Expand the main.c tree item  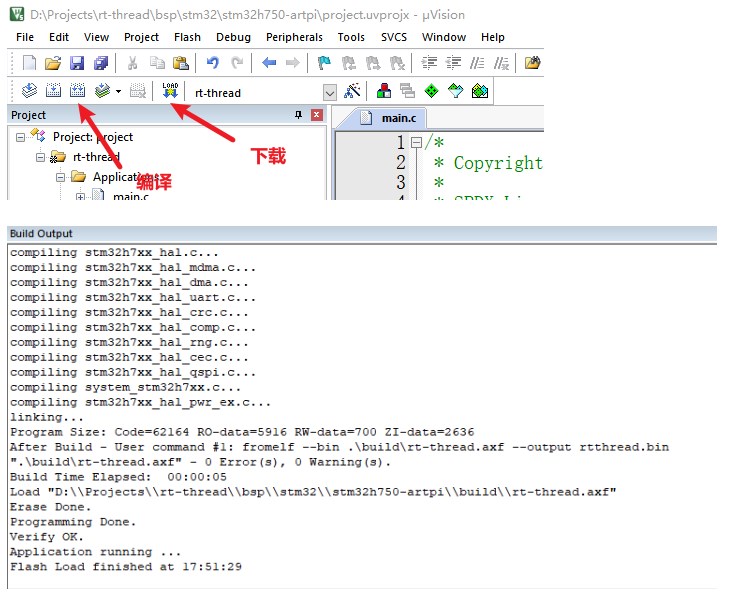[80, 197]
